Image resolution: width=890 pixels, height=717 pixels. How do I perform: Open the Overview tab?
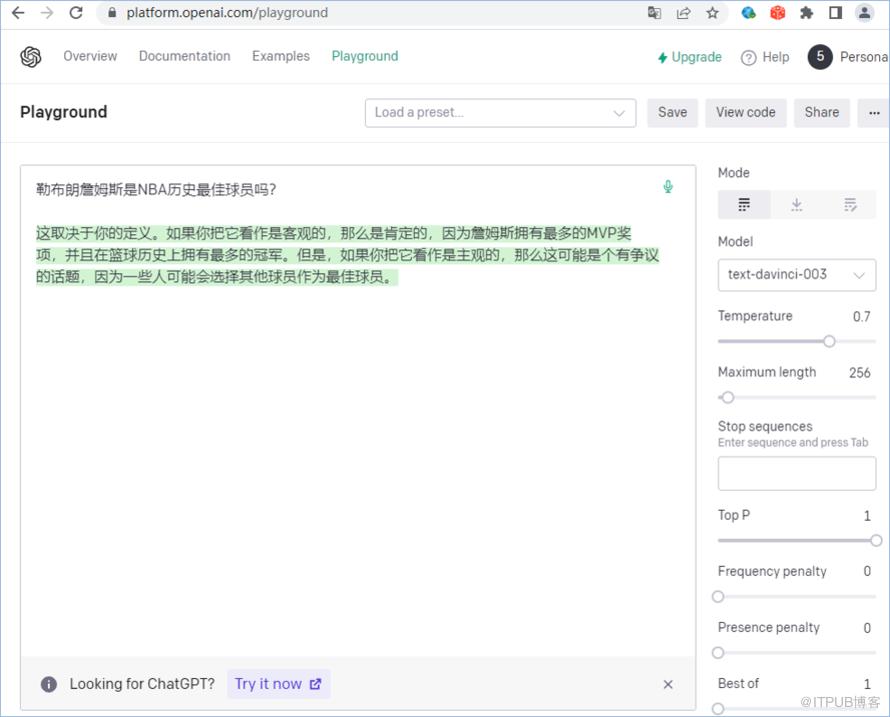point(90,56)
